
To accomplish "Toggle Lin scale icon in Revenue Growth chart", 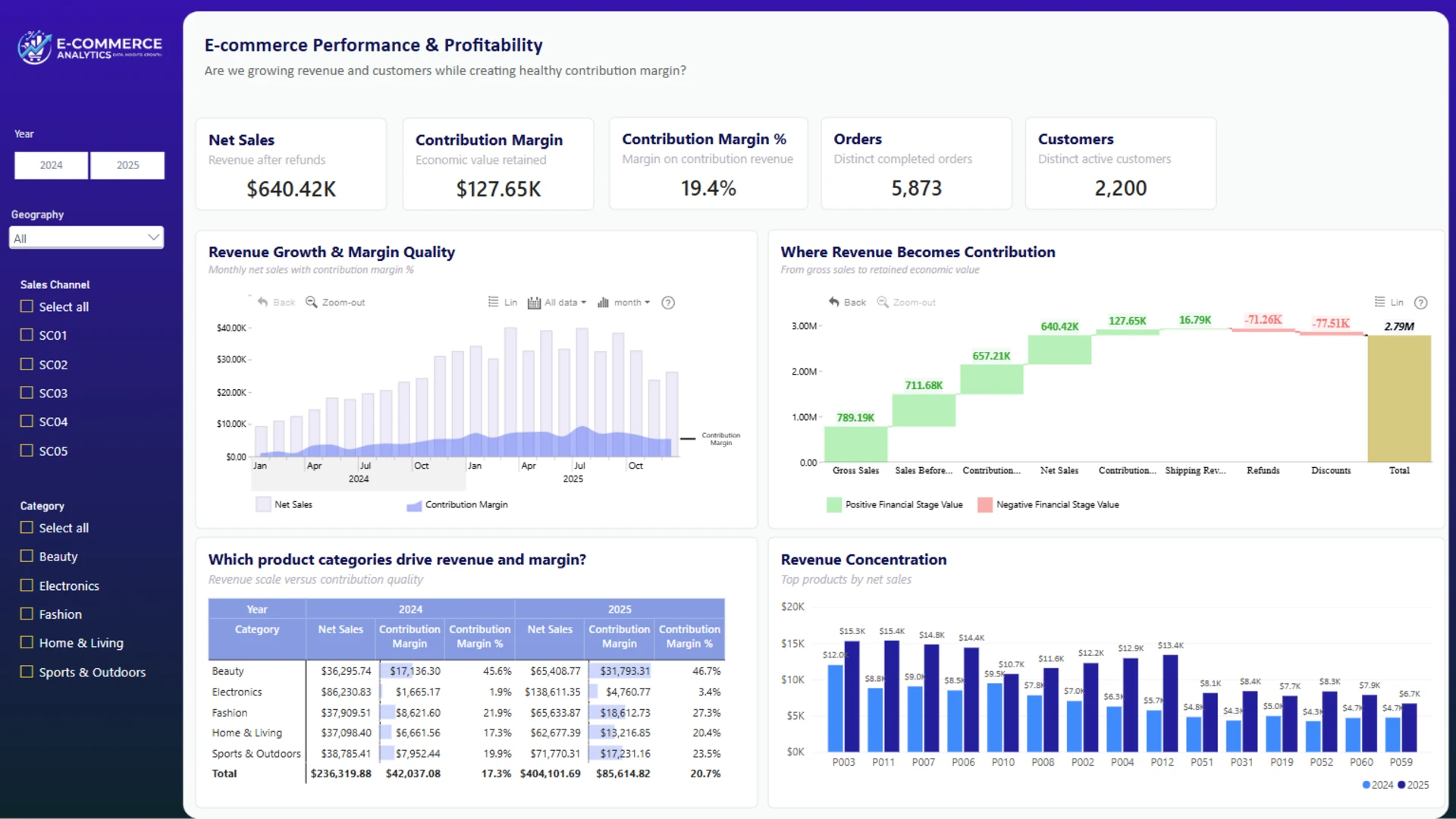I will click(494, 302).
